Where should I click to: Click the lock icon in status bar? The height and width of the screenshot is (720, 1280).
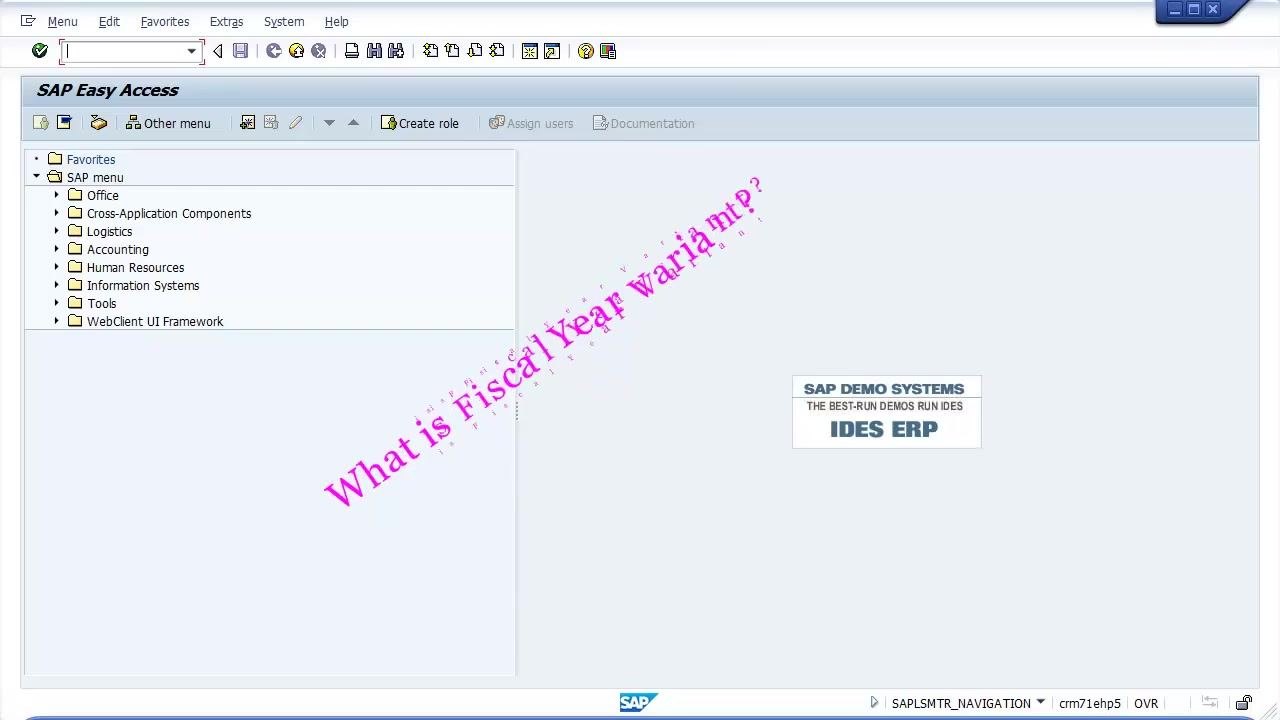coord(1244,703)
